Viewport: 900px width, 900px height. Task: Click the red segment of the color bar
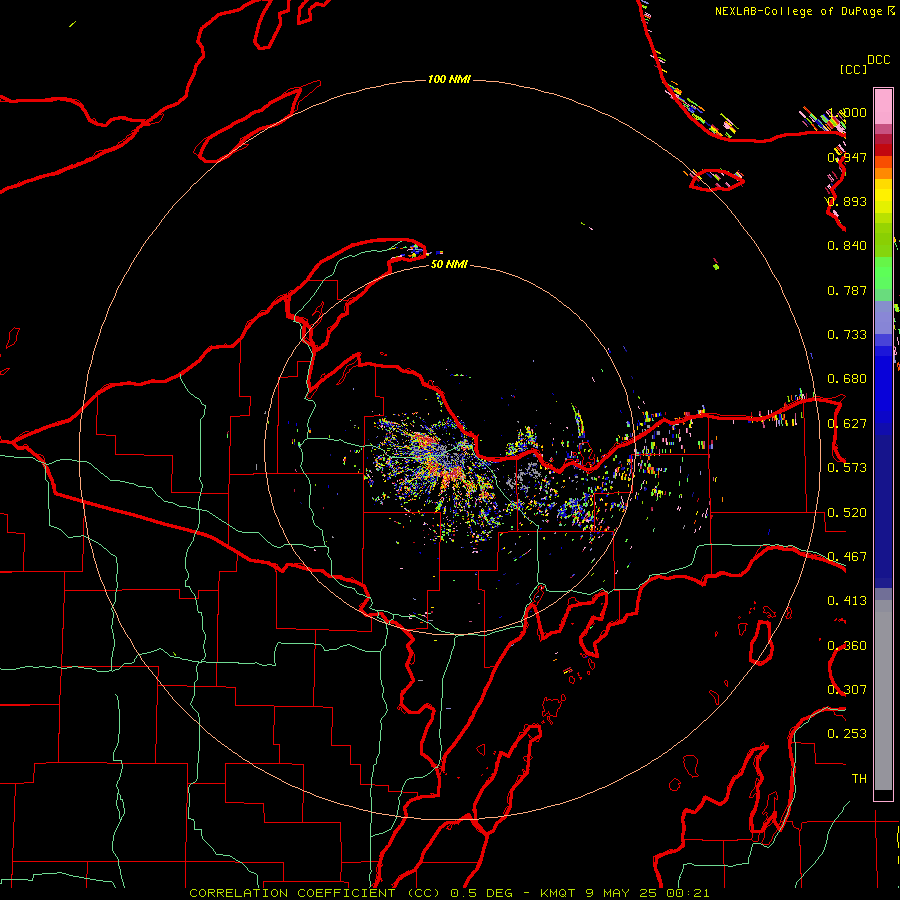click(883, 150)
